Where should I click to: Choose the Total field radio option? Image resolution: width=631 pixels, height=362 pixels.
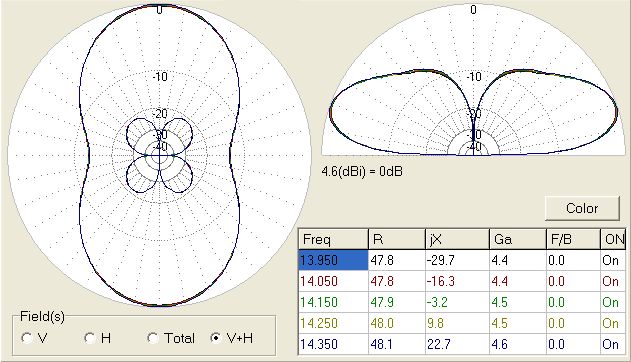171,338
